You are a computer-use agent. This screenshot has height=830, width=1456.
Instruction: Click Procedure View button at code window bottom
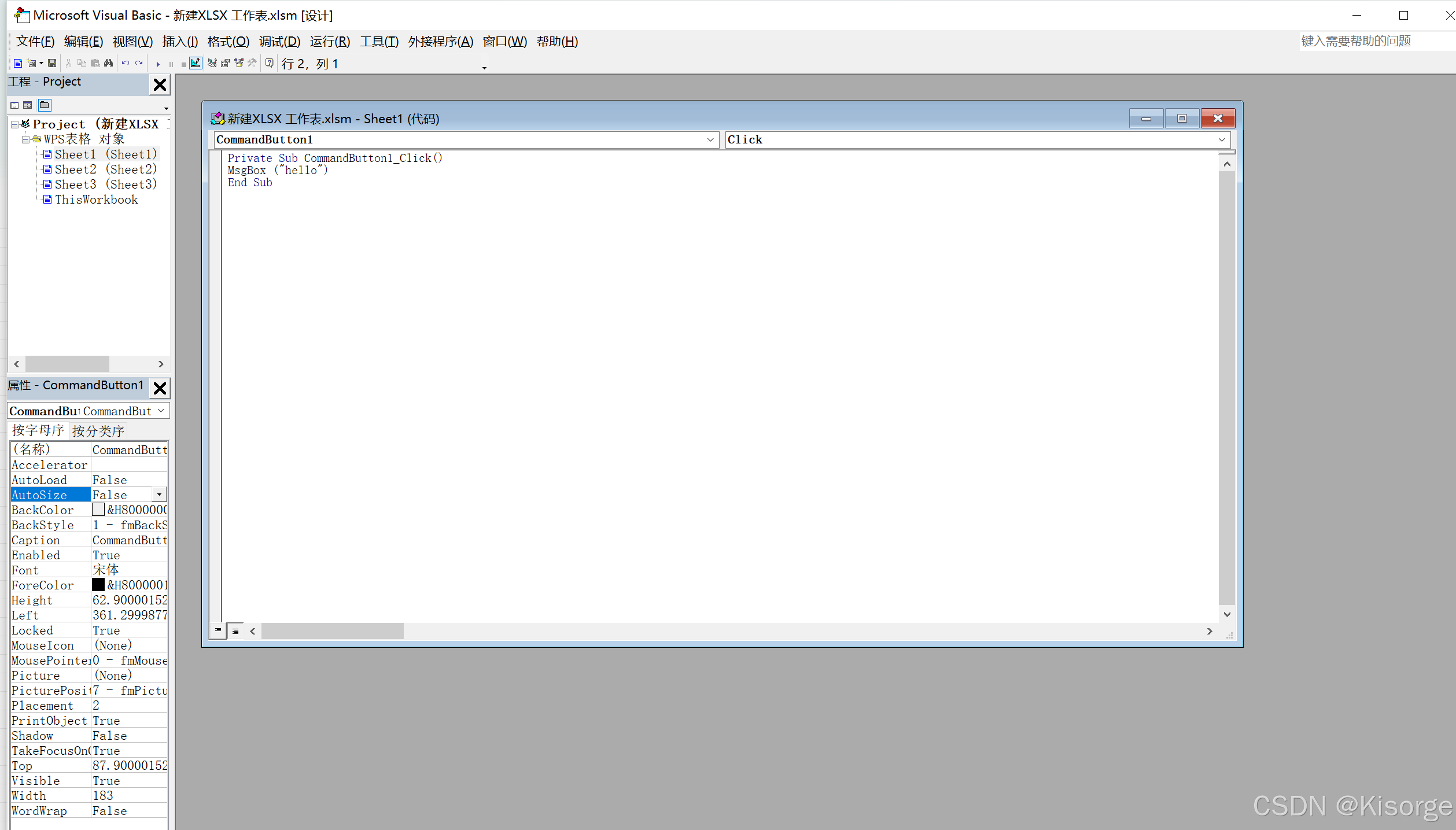[x=218, y=630]
